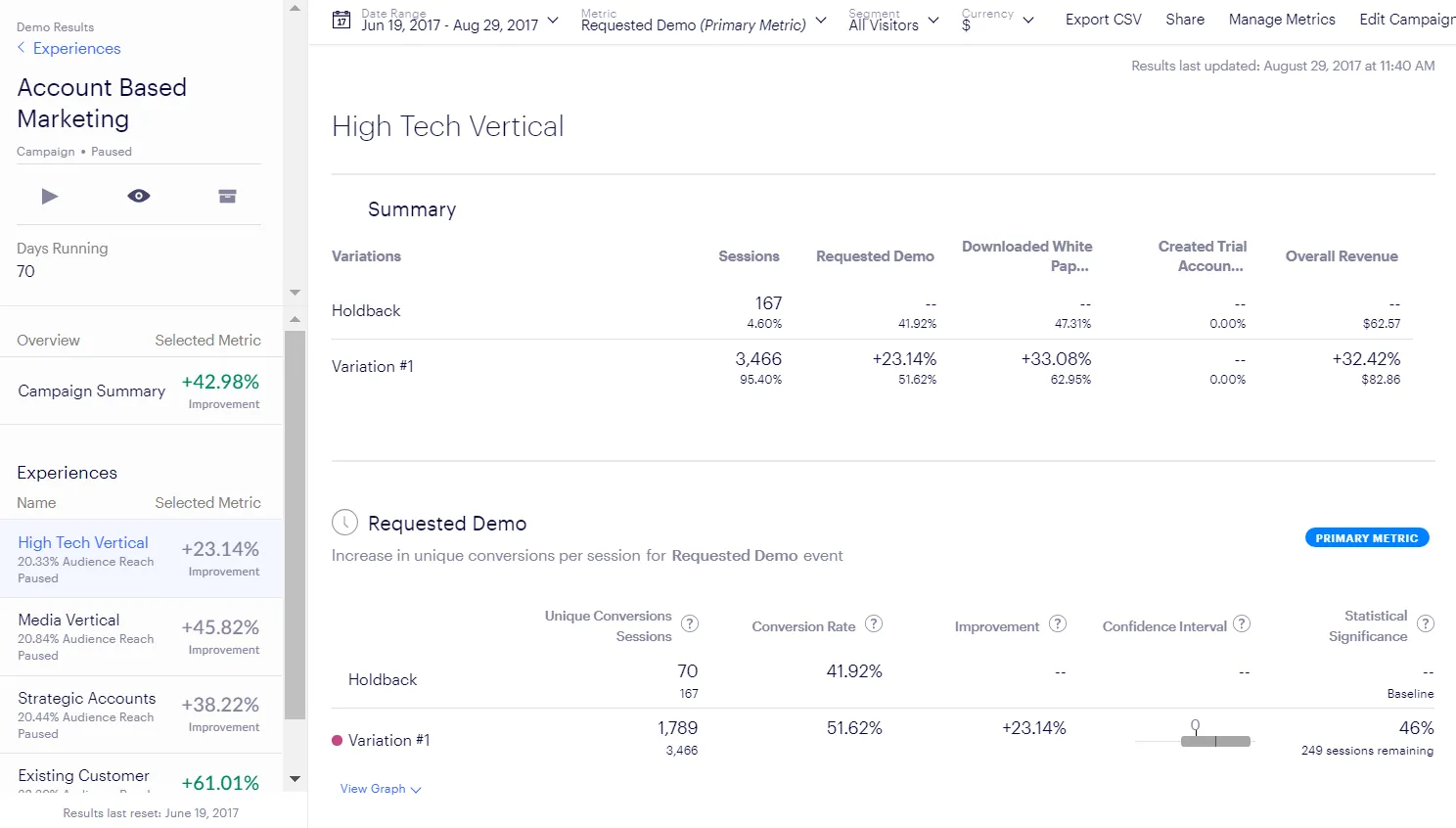Go back to Experiences link

(77, 48)
